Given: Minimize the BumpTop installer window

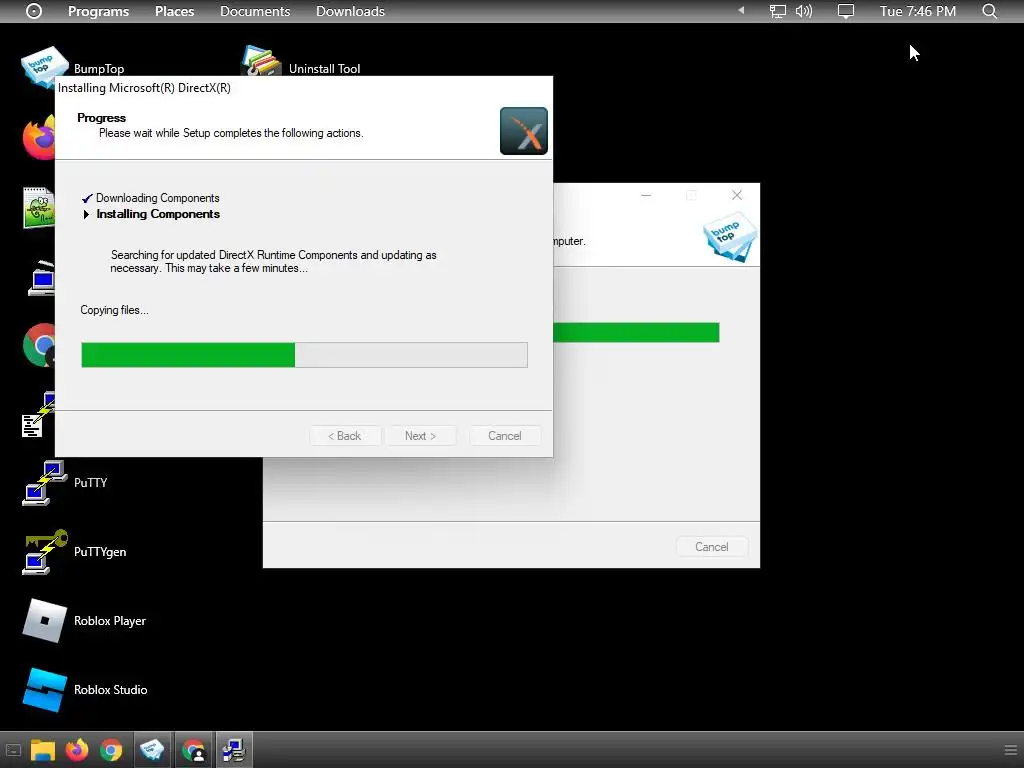Looking at the screenshot, I should coord(646,195).
